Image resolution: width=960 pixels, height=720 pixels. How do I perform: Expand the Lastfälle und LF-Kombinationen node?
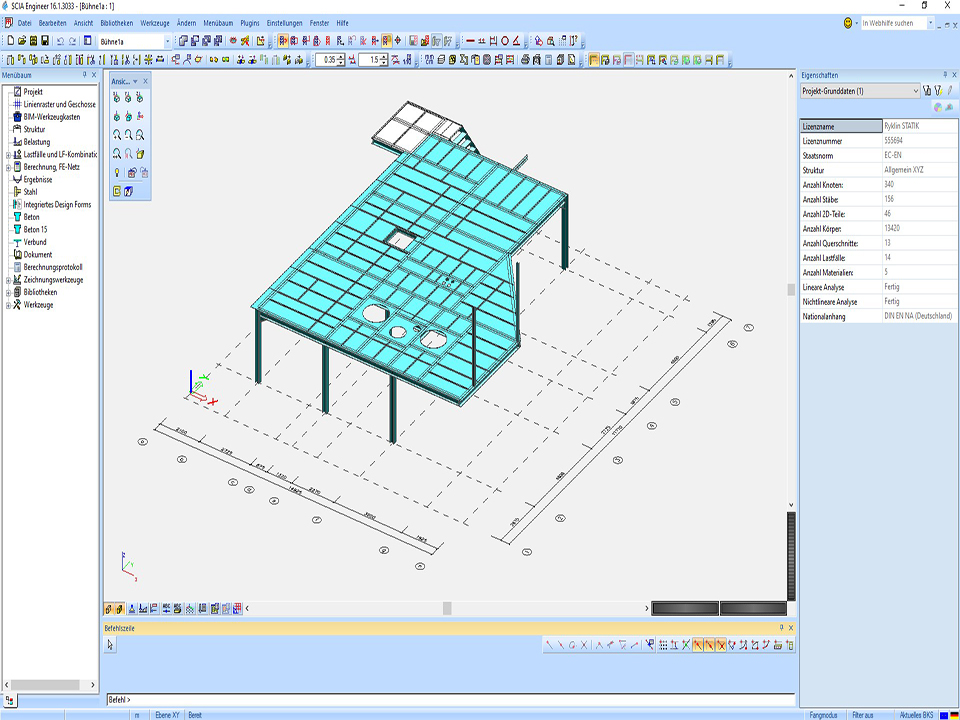(8, 154)
